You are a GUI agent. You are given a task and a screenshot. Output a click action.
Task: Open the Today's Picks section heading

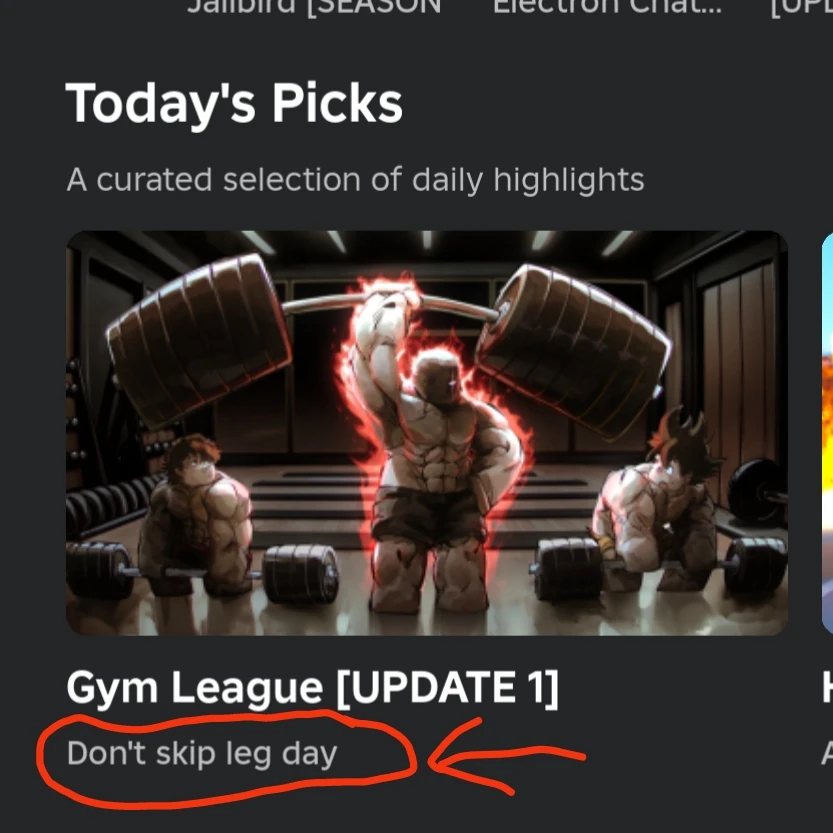point(234,104)
